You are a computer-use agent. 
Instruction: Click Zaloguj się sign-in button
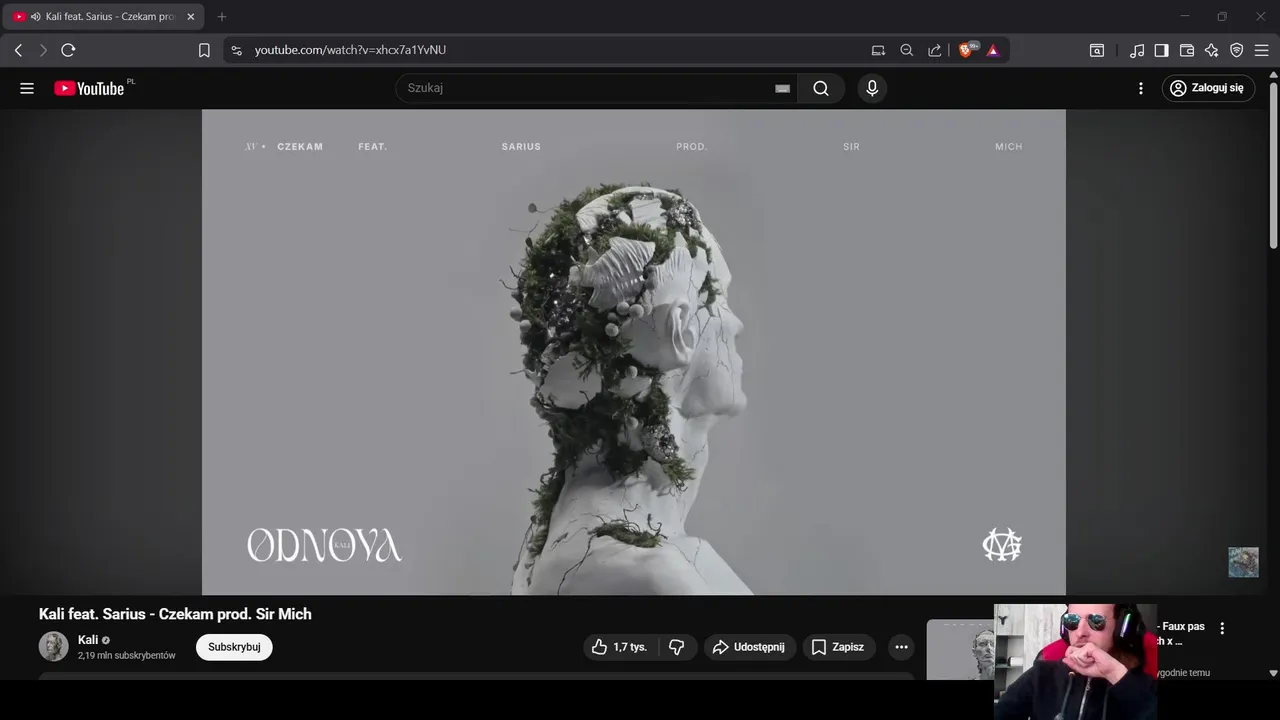[x=1208, y=88]
